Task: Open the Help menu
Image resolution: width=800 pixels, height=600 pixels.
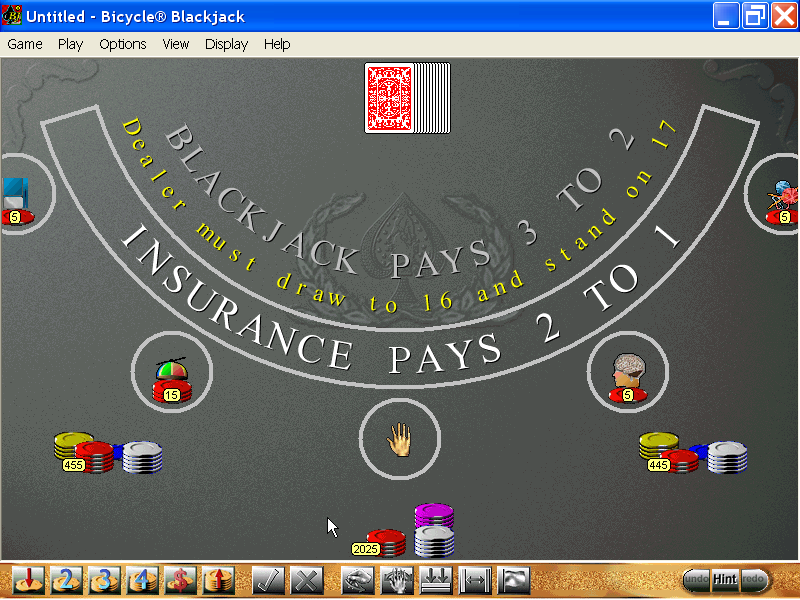Action: coord(277,44)
